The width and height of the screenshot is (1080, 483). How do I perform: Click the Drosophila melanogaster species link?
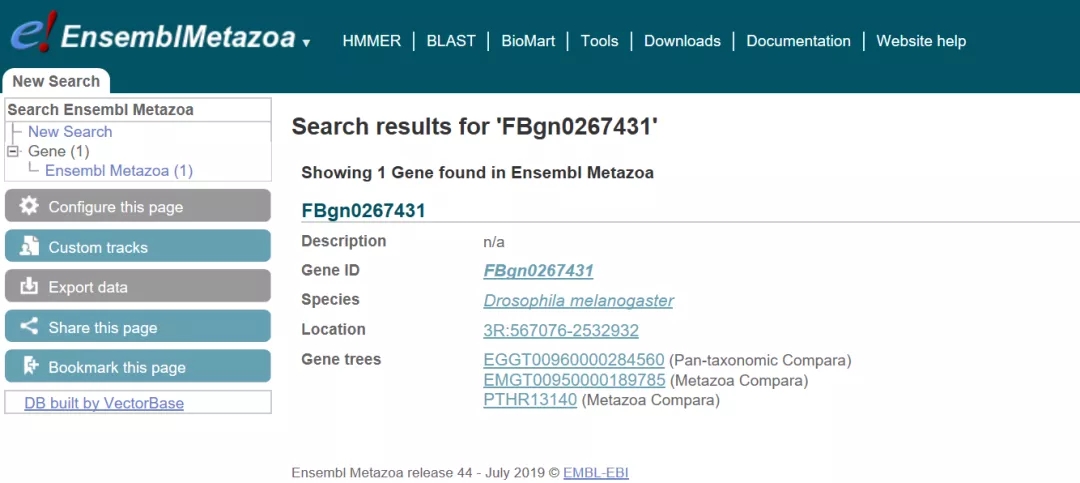point(578,300)
